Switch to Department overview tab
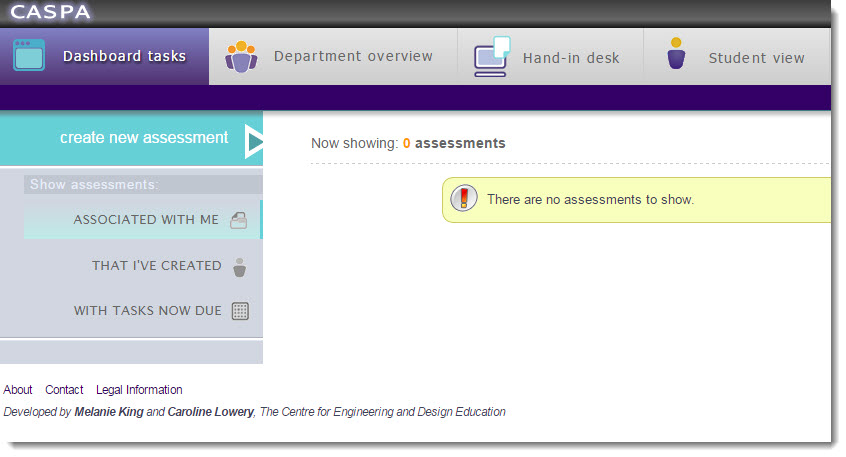 point(353,57)
